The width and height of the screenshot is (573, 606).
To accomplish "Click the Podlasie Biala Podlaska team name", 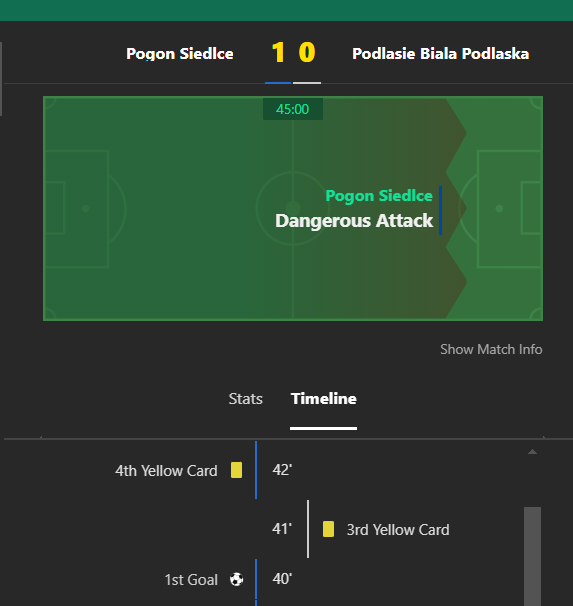I will tap(440, 54).
